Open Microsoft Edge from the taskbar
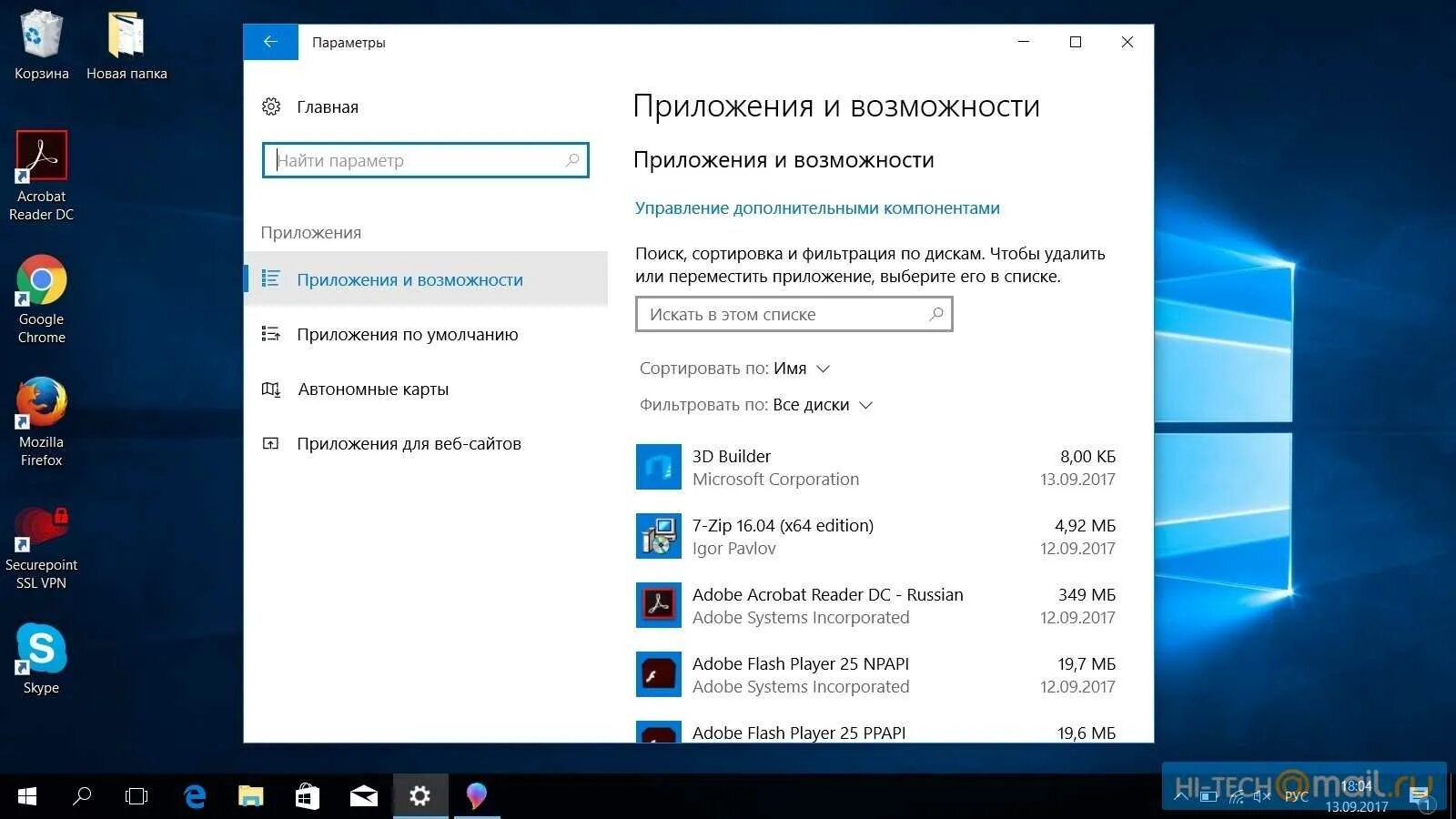 pos(195,795)
